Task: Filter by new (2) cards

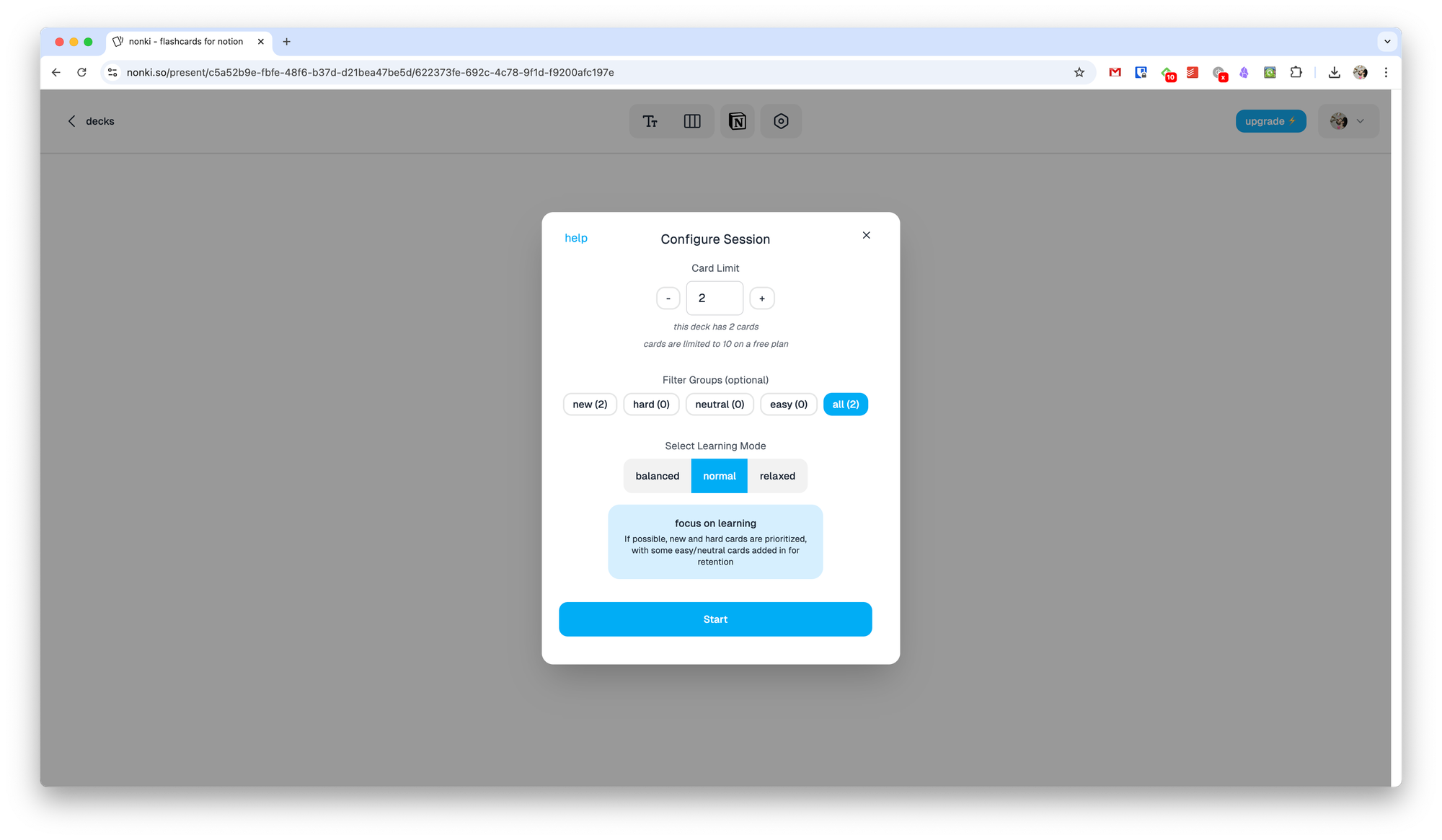Action: [x=590, y=404]
